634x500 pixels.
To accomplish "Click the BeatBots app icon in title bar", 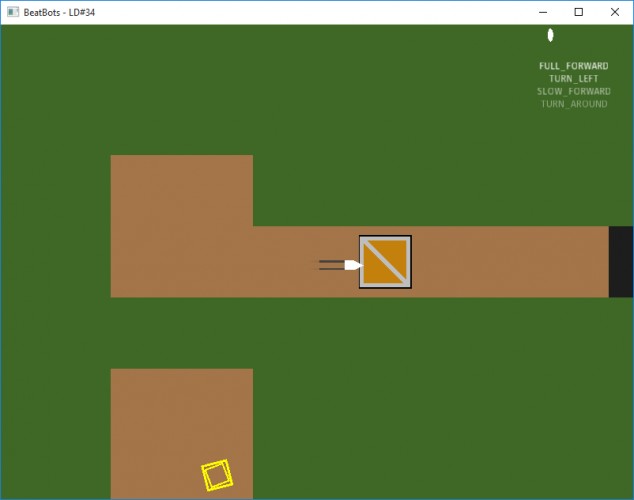I will tap(13, 12).
